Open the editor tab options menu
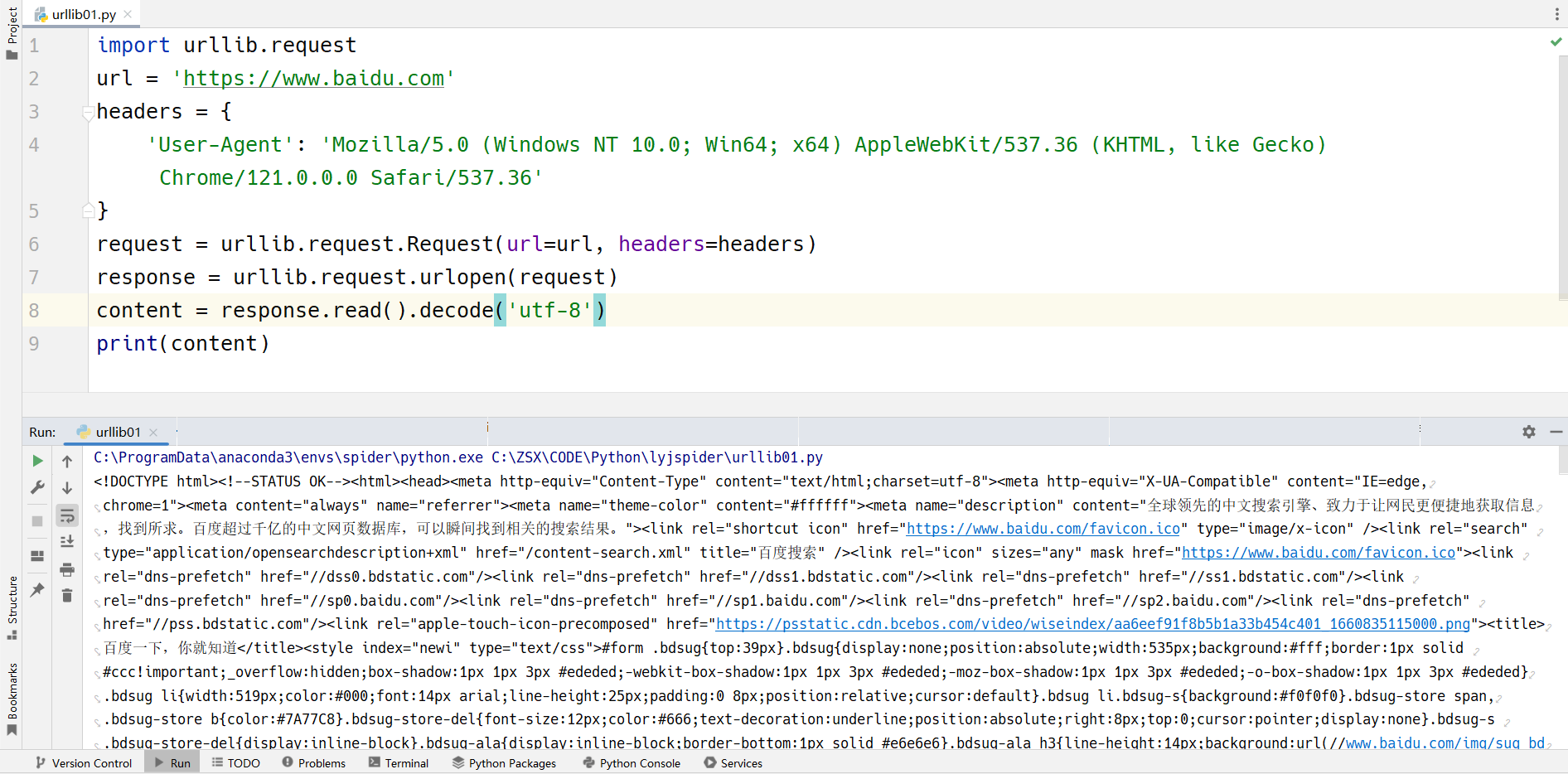This screenshot has height=774, width=1568. 1556,14
